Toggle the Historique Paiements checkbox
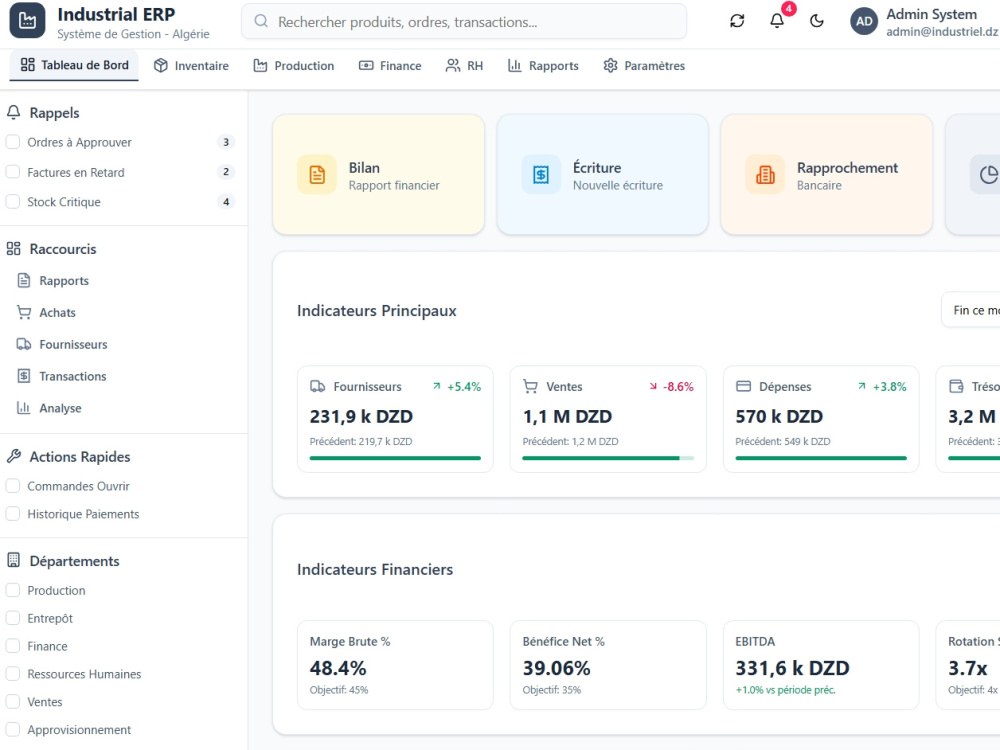Image resolution: width=1000 pixels, height=750 pixels. click(x=13, y=513)
